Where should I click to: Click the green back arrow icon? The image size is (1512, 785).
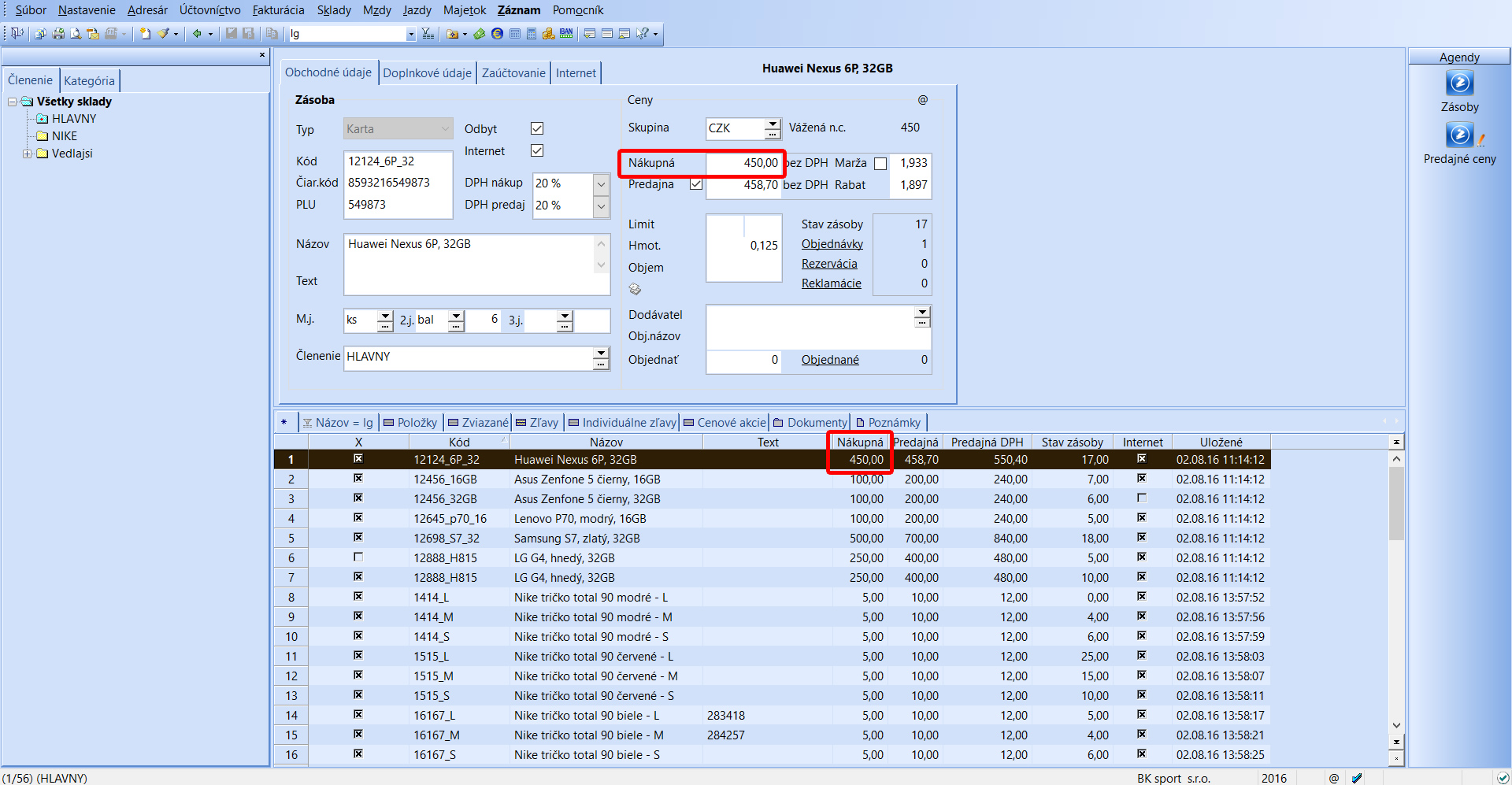tap(197, 33)
